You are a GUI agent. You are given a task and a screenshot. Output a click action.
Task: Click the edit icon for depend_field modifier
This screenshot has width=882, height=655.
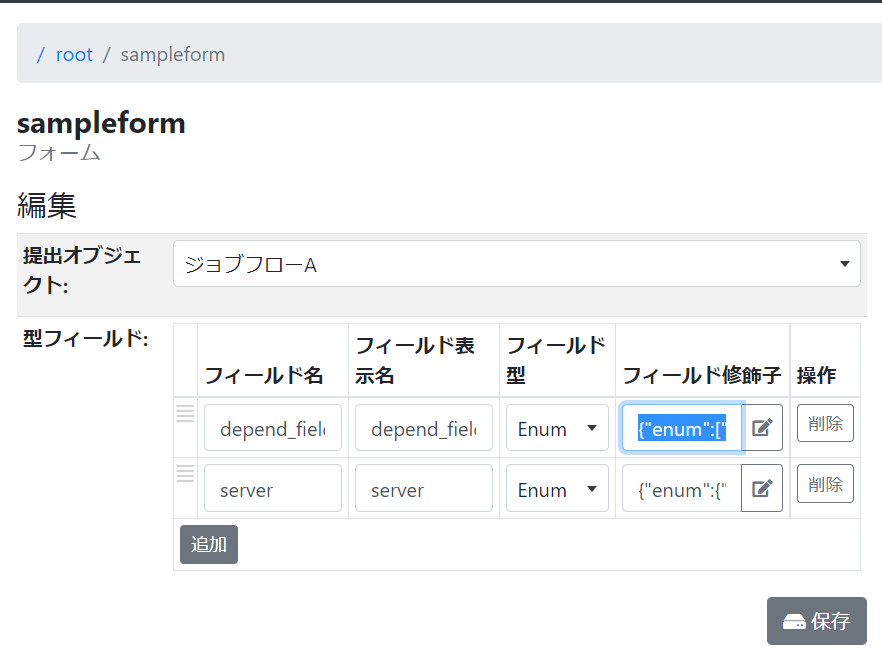(762, 428)
